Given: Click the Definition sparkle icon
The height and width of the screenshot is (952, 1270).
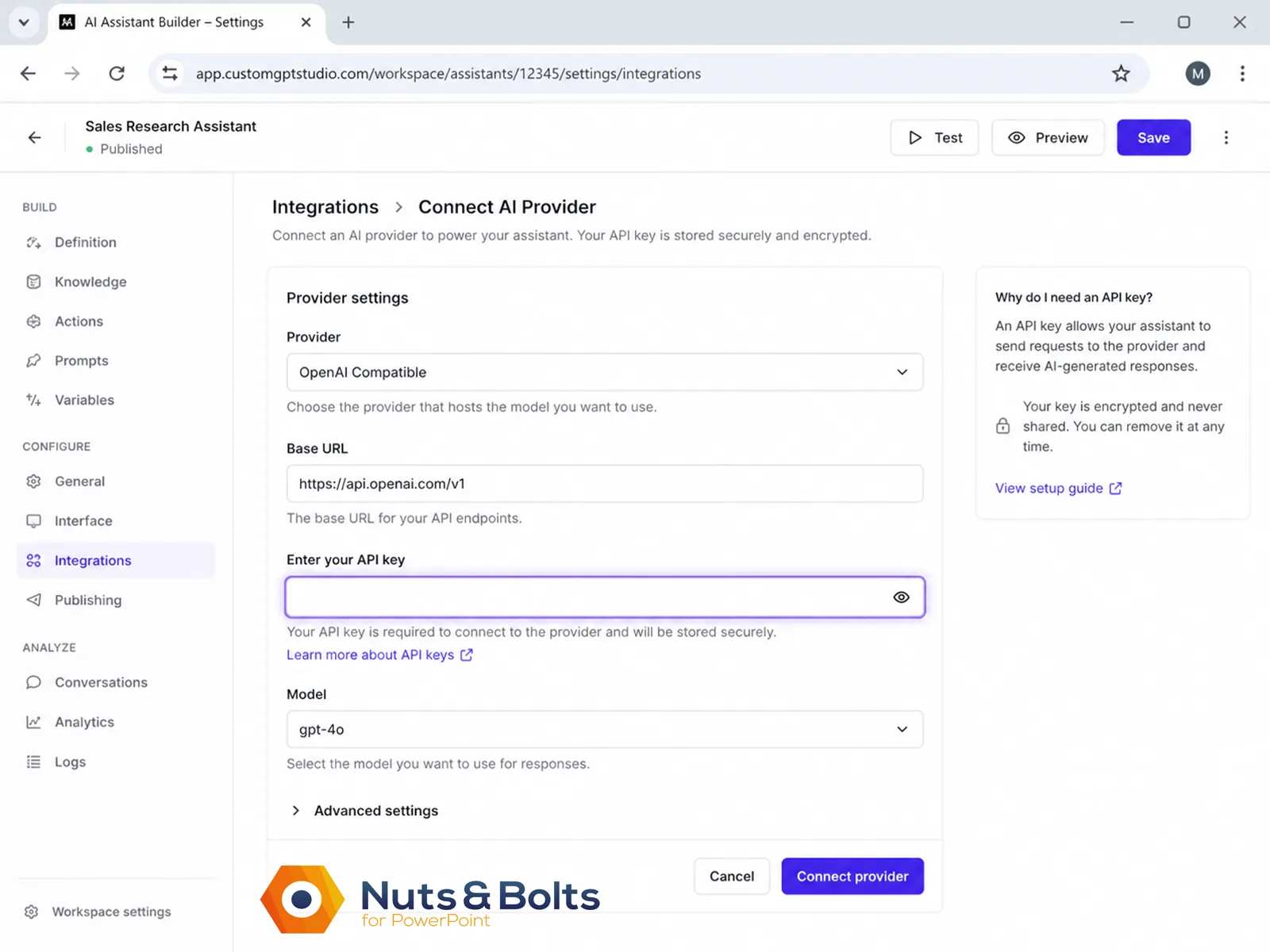Looking at the screenshot, I should tap(33, 243).
